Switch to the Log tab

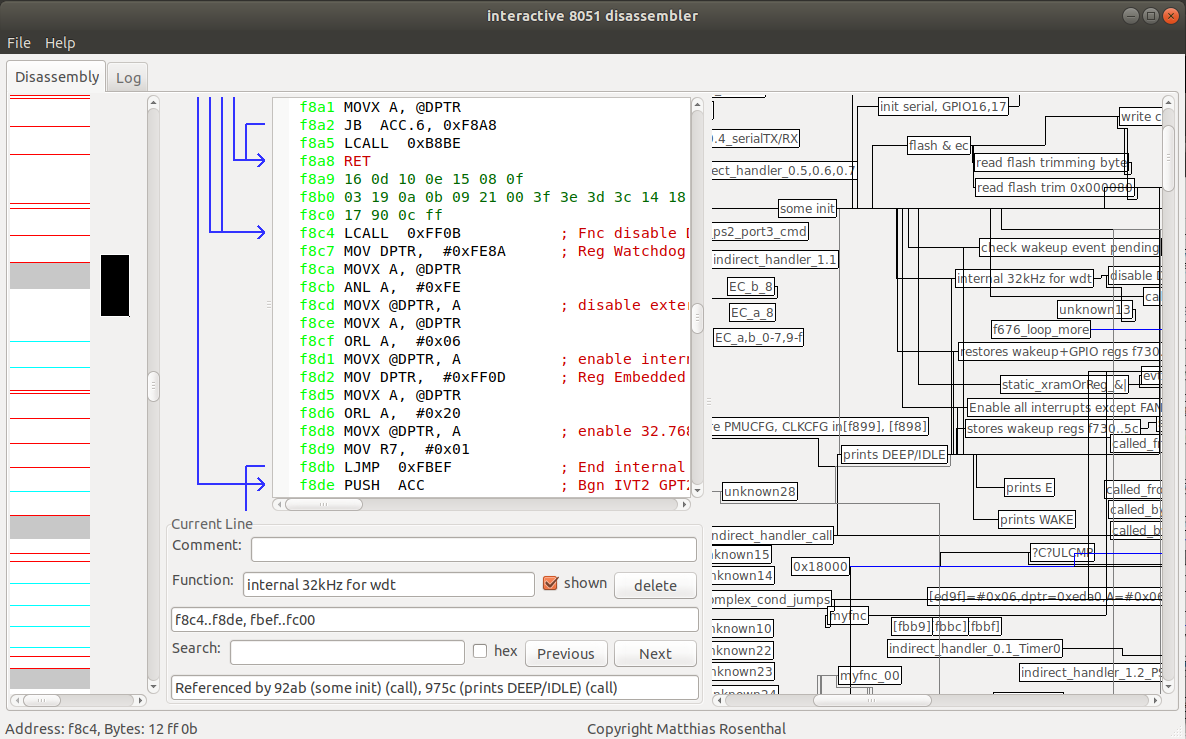point(128,78)
